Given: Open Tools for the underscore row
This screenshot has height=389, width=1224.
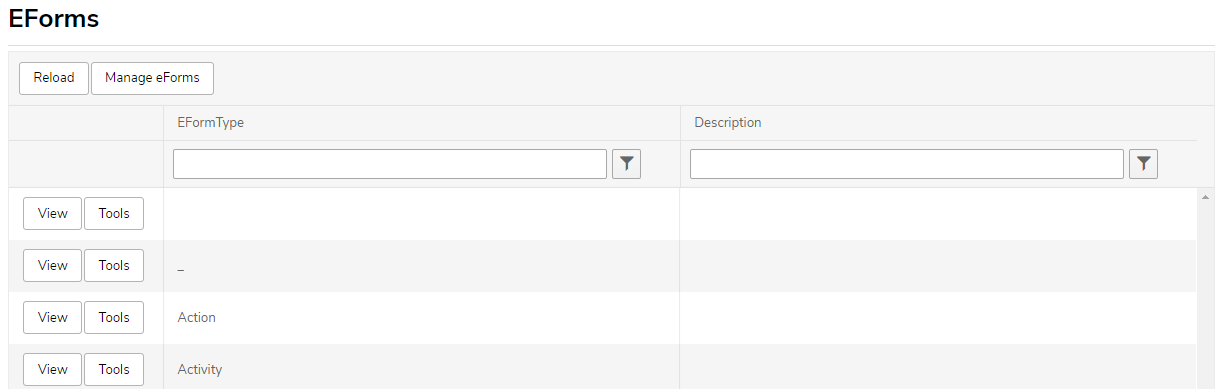Looking at the screenshot, I should tap(114, 266).
